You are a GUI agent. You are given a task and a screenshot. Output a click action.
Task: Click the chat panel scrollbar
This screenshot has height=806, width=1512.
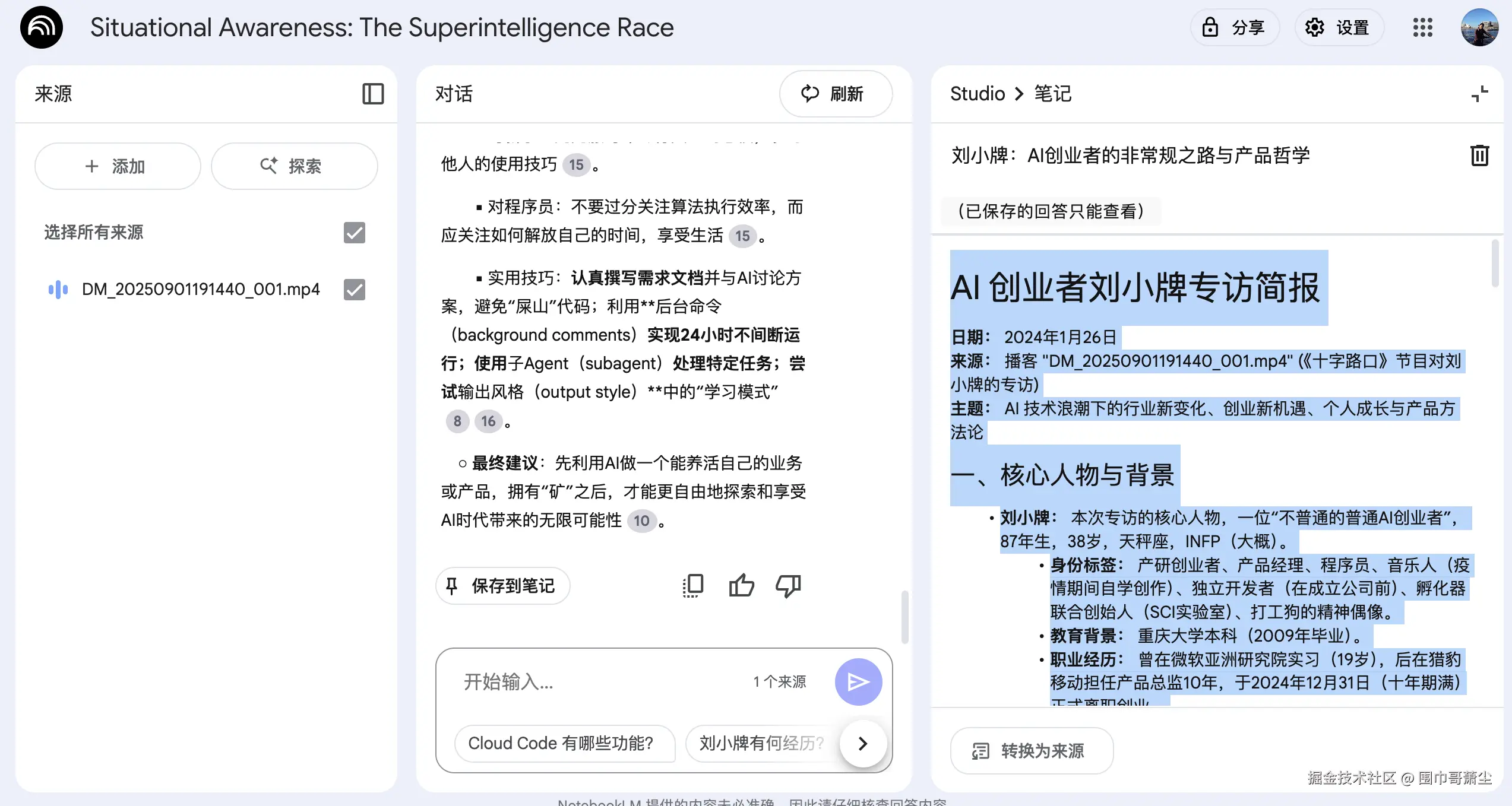(904, 617)
